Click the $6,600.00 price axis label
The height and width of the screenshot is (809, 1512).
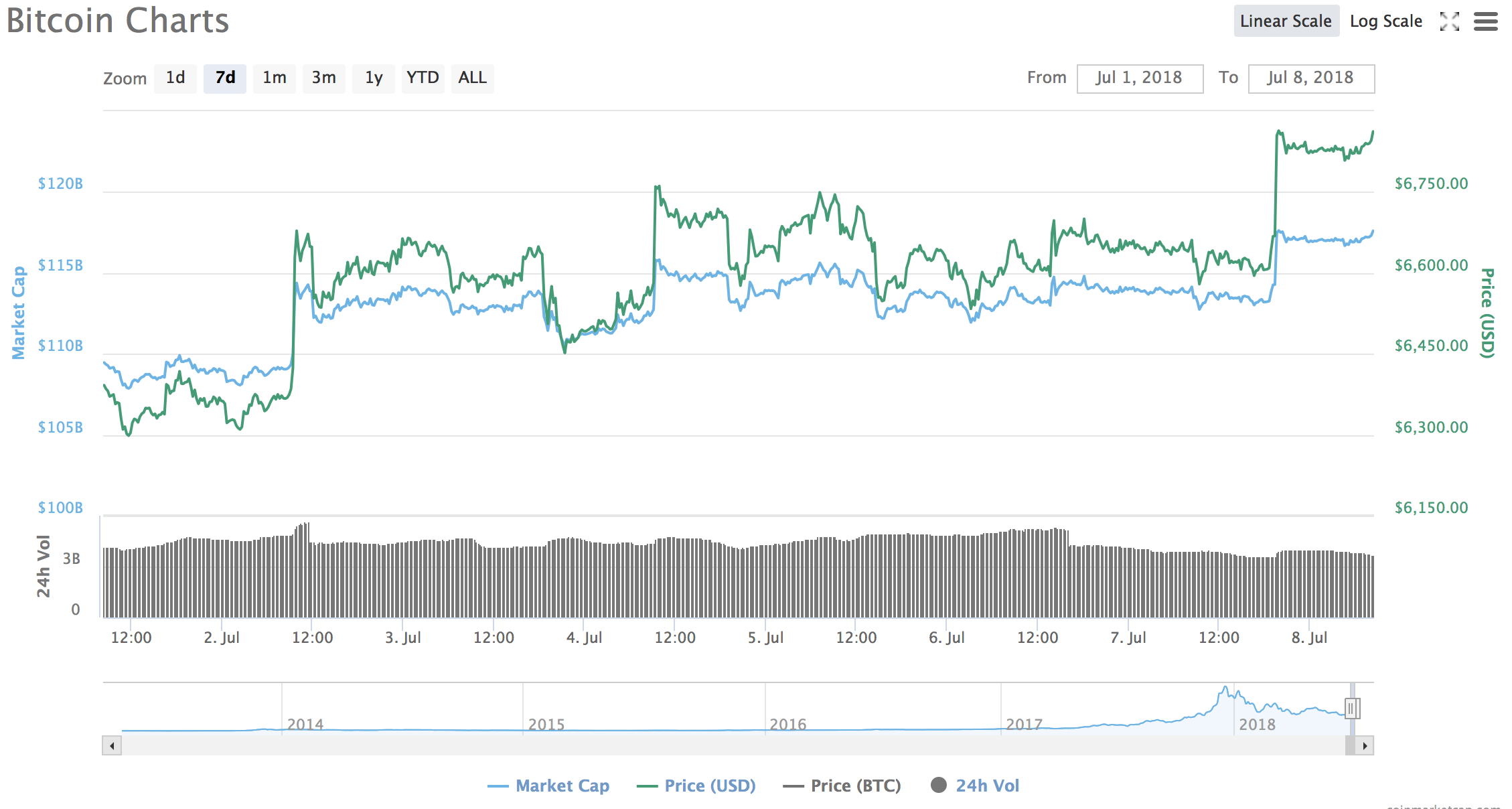[x=1432, y=265]
